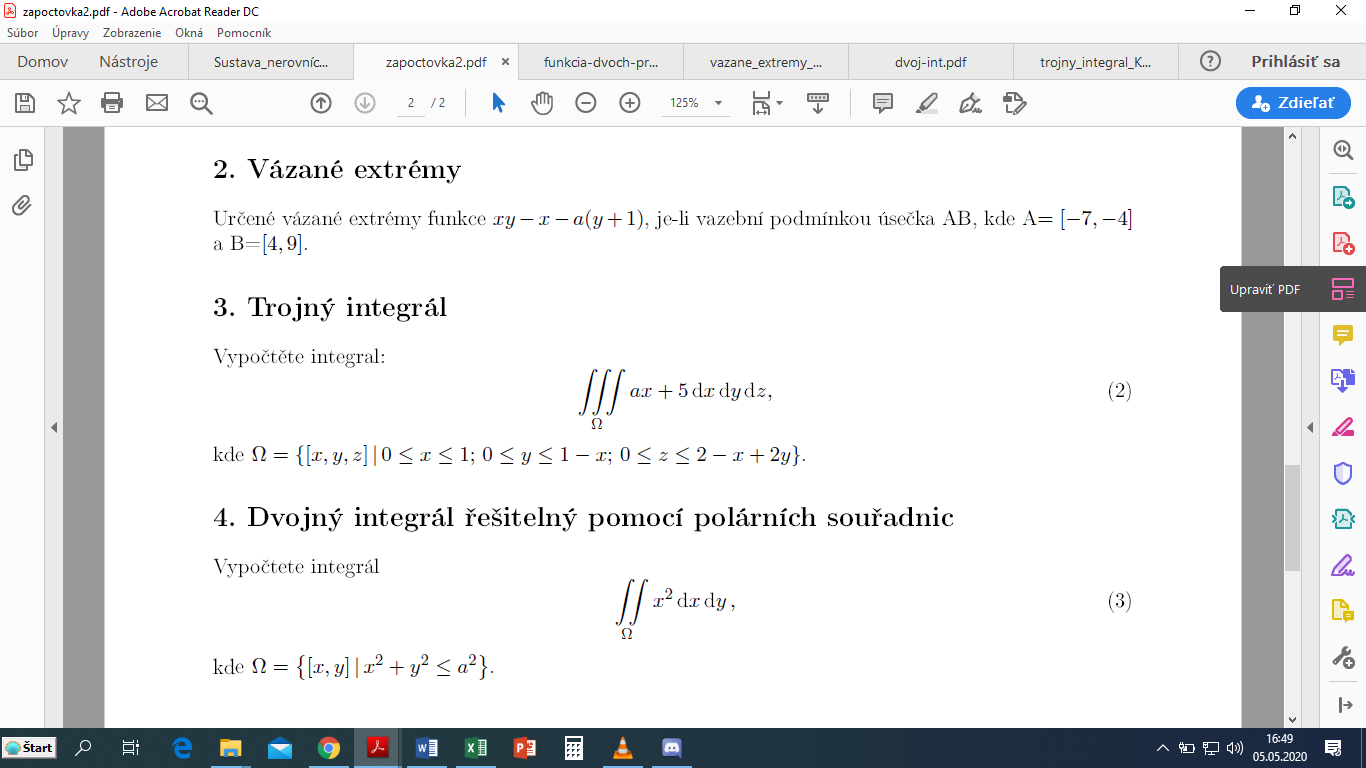Close the zapoctovka2.pdf tab
The image size is (1366, 768).
coord(505,62)
